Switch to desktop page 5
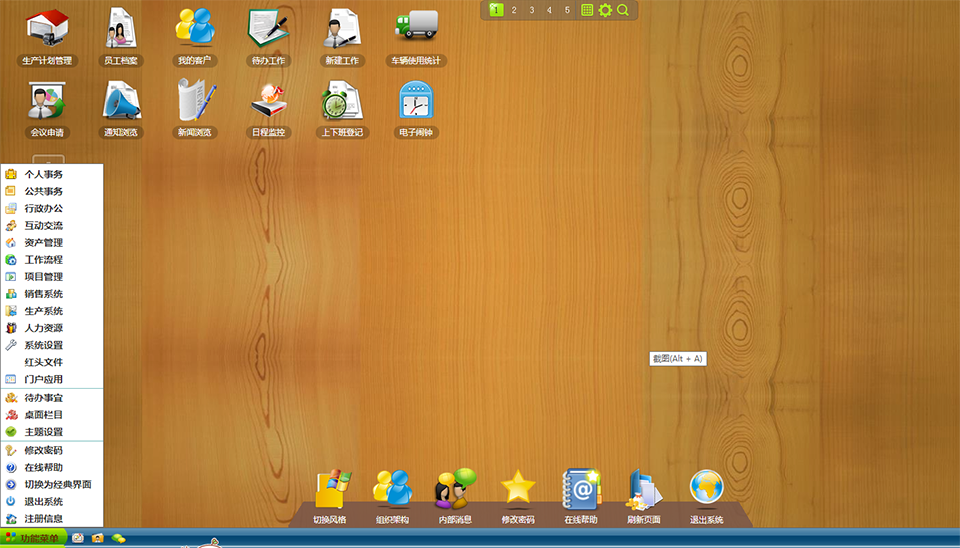Viewport: 960px width, 548px height. (x=567, y=10)
